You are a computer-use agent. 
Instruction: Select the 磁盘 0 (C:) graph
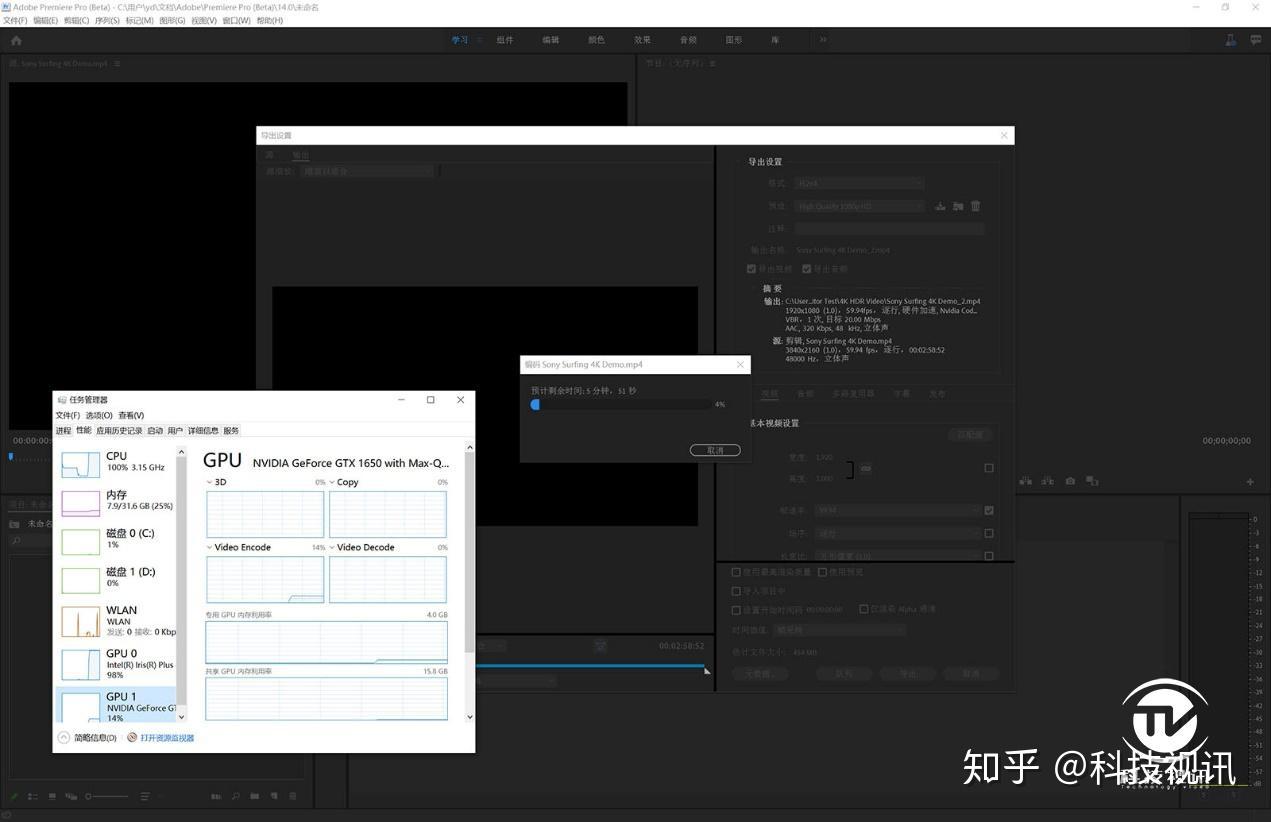[81, 540]
